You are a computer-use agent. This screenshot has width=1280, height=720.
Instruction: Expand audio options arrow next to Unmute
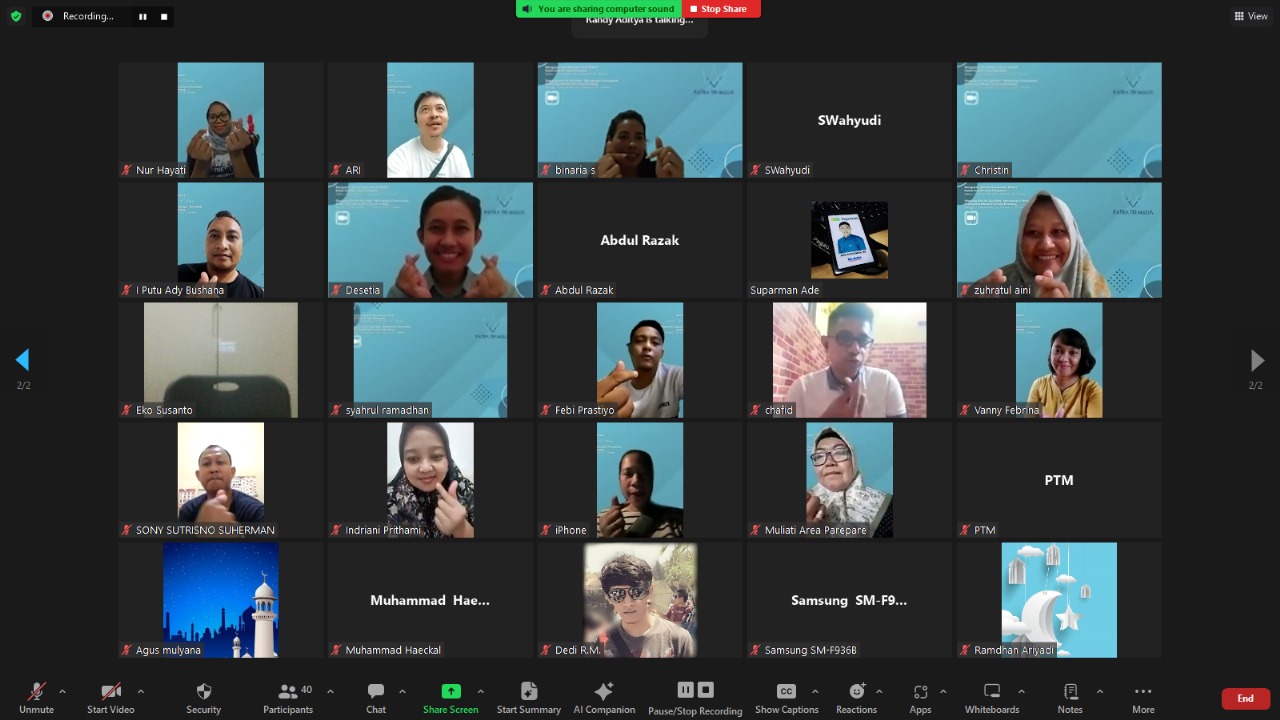(62, 691)
